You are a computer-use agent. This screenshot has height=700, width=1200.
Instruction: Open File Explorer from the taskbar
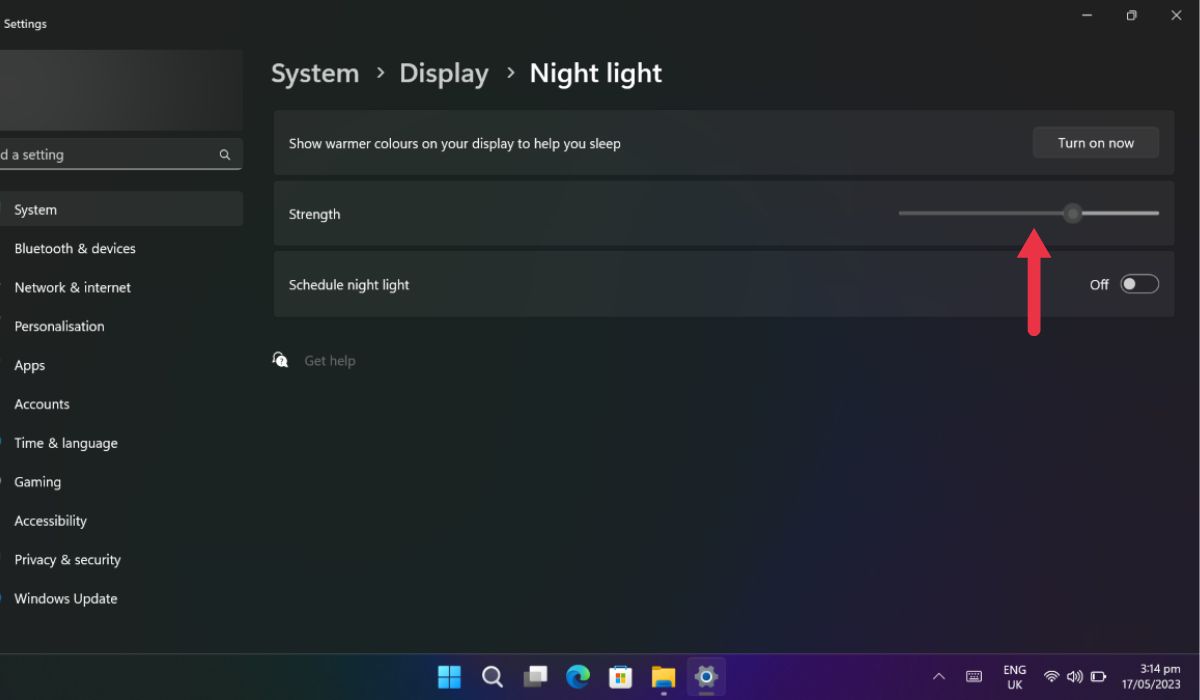[x=663, y=677]
